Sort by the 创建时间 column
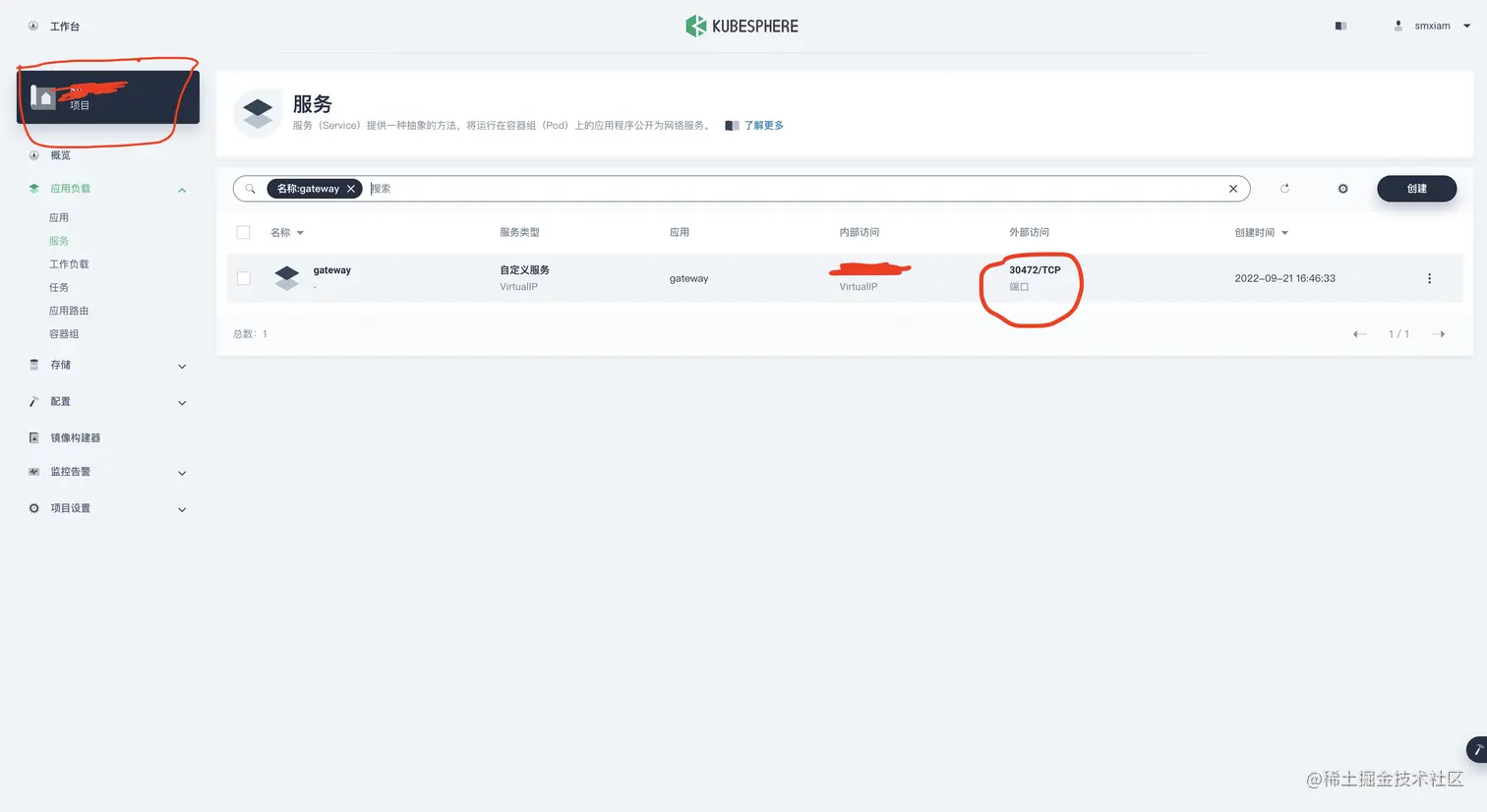Screen dimensions: 1487x812 pyautogui.click(x=1262, y=233)
